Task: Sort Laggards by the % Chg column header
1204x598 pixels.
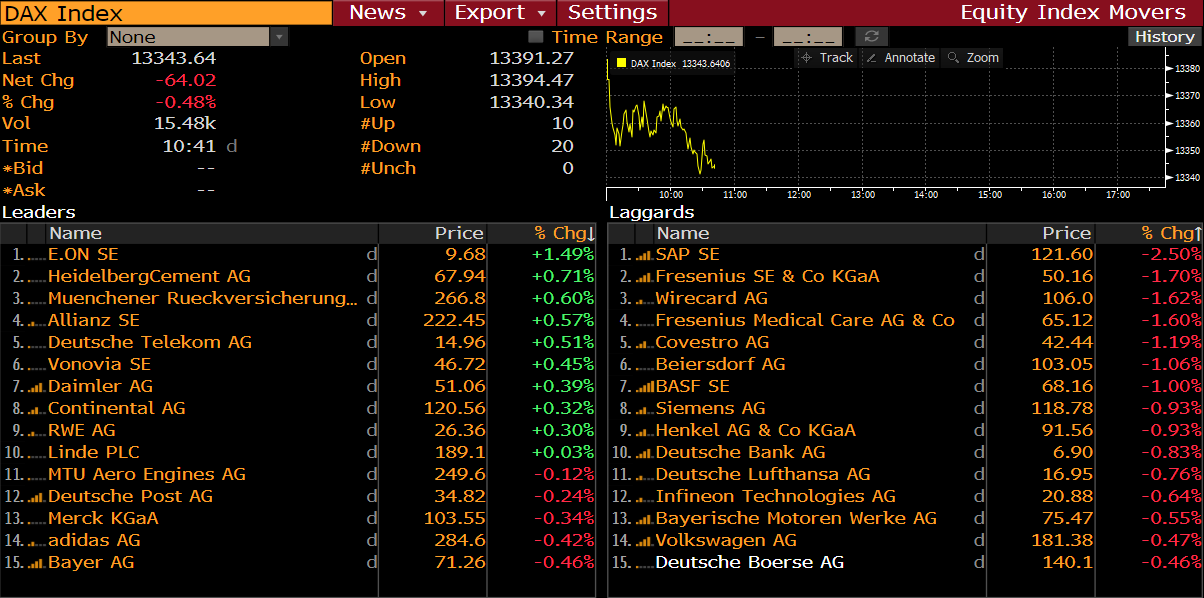Action: pos(1149,233)
